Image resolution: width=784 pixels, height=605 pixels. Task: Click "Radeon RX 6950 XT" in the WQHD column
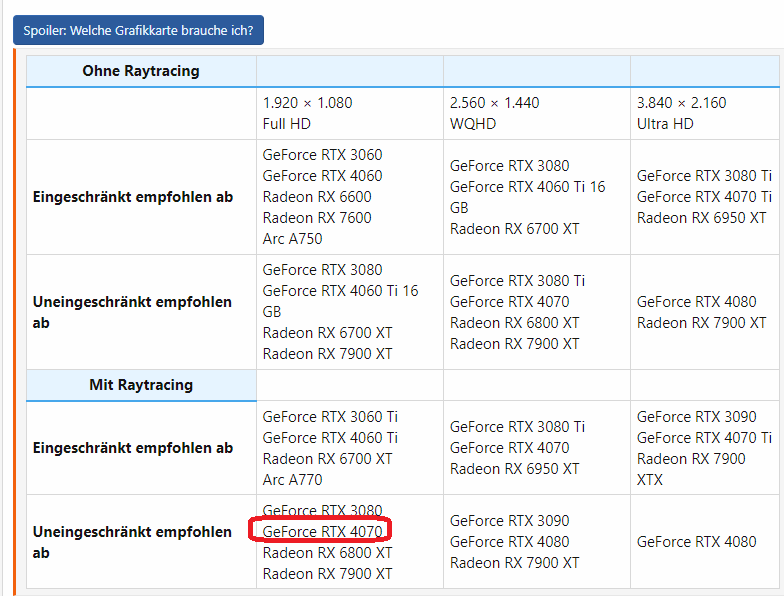click(514, 469)
